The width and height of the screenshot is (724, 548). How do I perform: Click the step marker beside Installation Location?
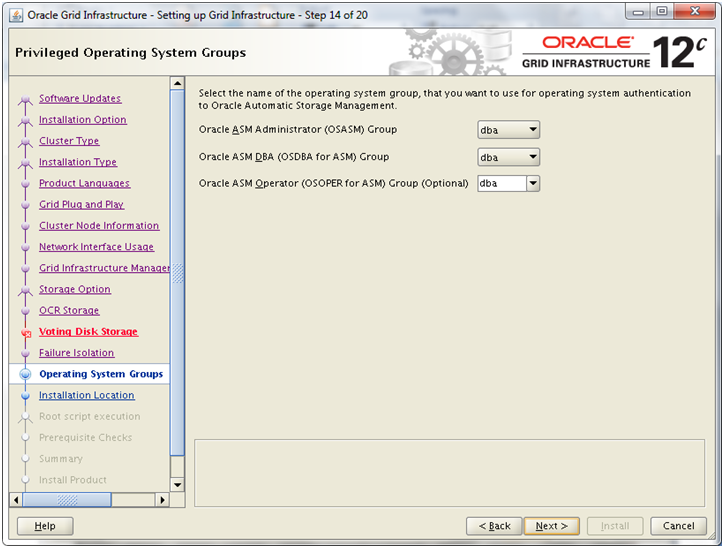click(x=25, y=396)
